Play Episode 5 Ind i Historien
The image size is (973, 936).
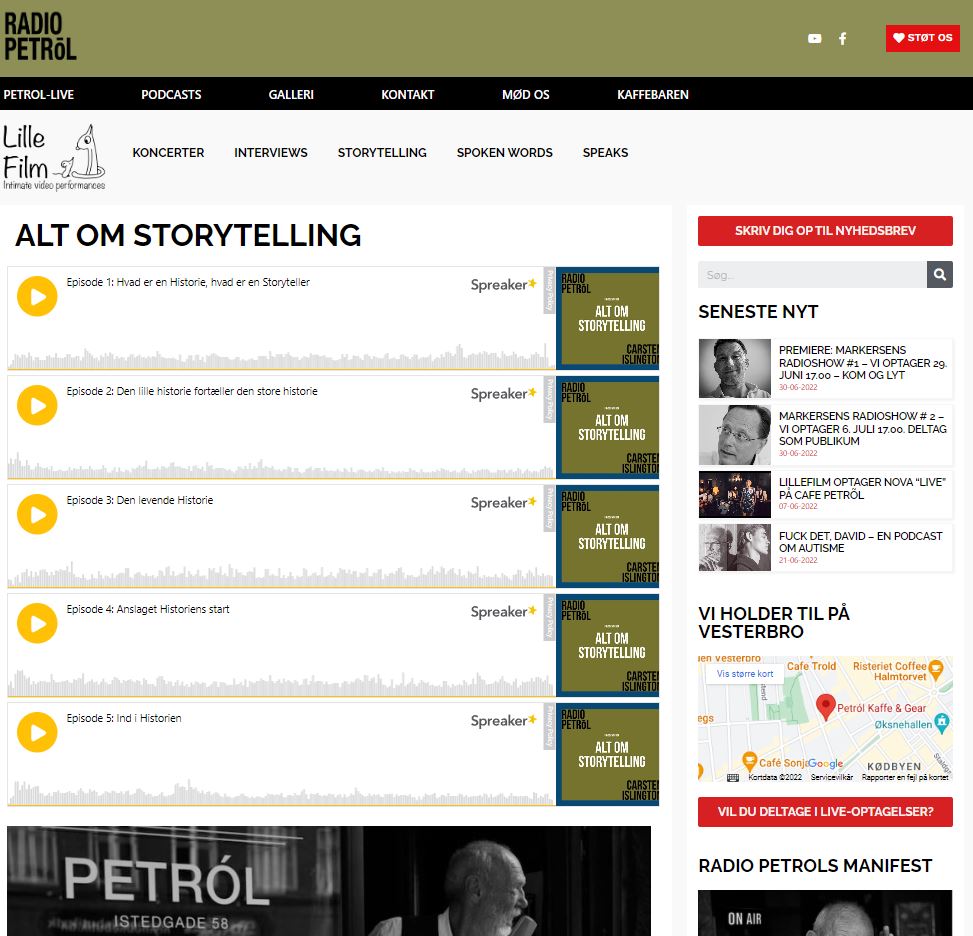tap(37, 732)
